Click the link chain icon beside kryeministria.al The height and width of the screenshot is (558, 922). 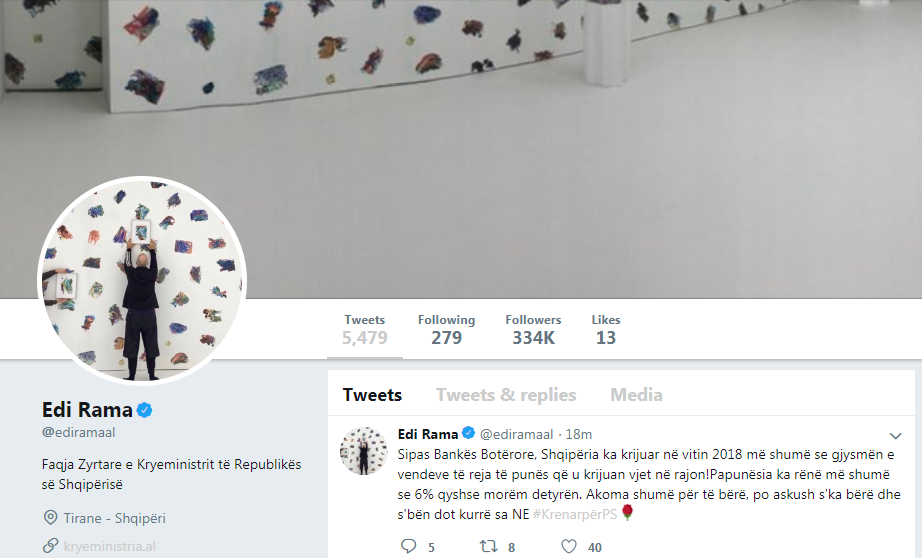click(x=51, y=546)
